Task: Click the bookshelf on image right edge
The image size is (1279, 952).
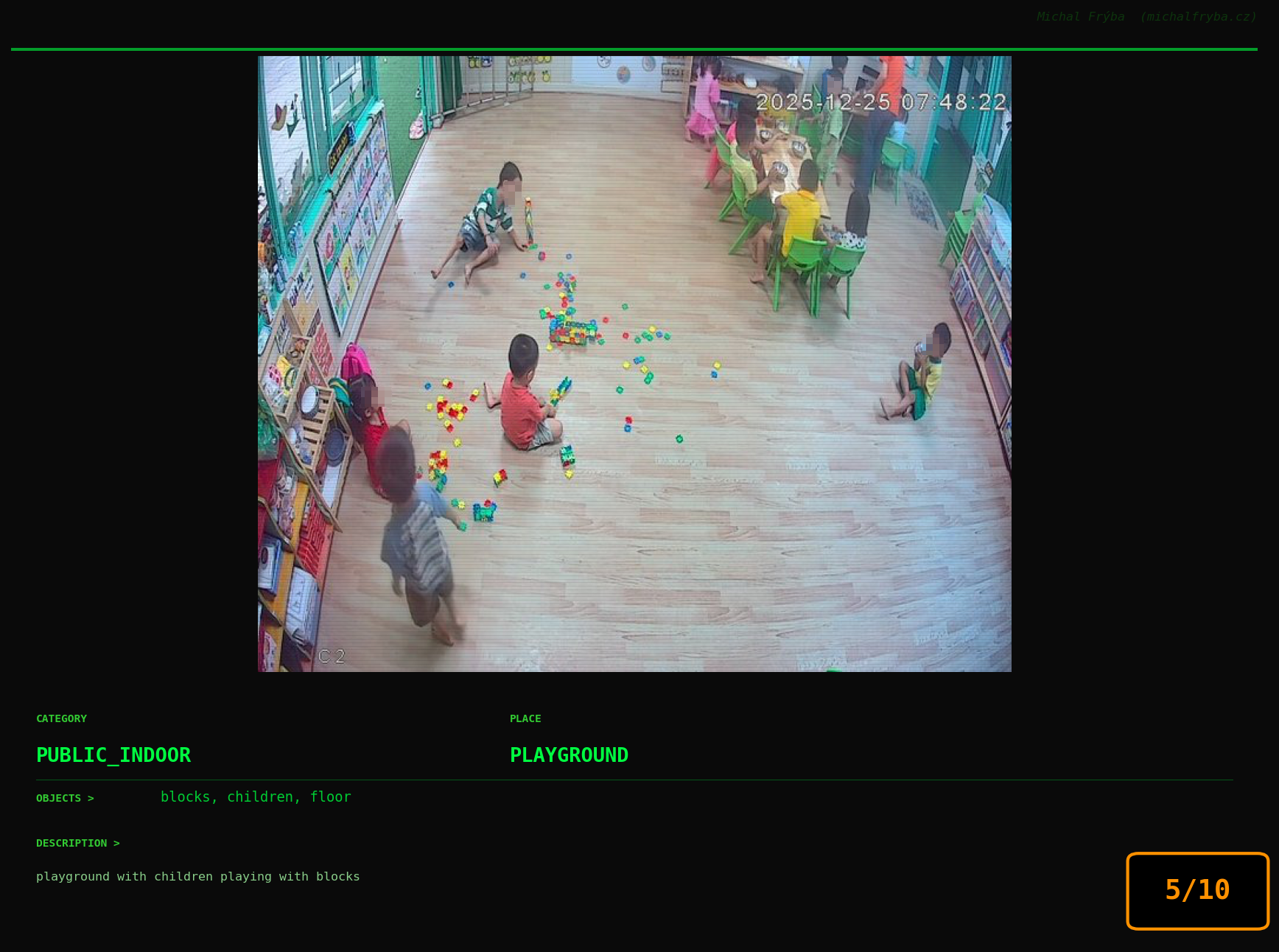Action: coord(984,309)
